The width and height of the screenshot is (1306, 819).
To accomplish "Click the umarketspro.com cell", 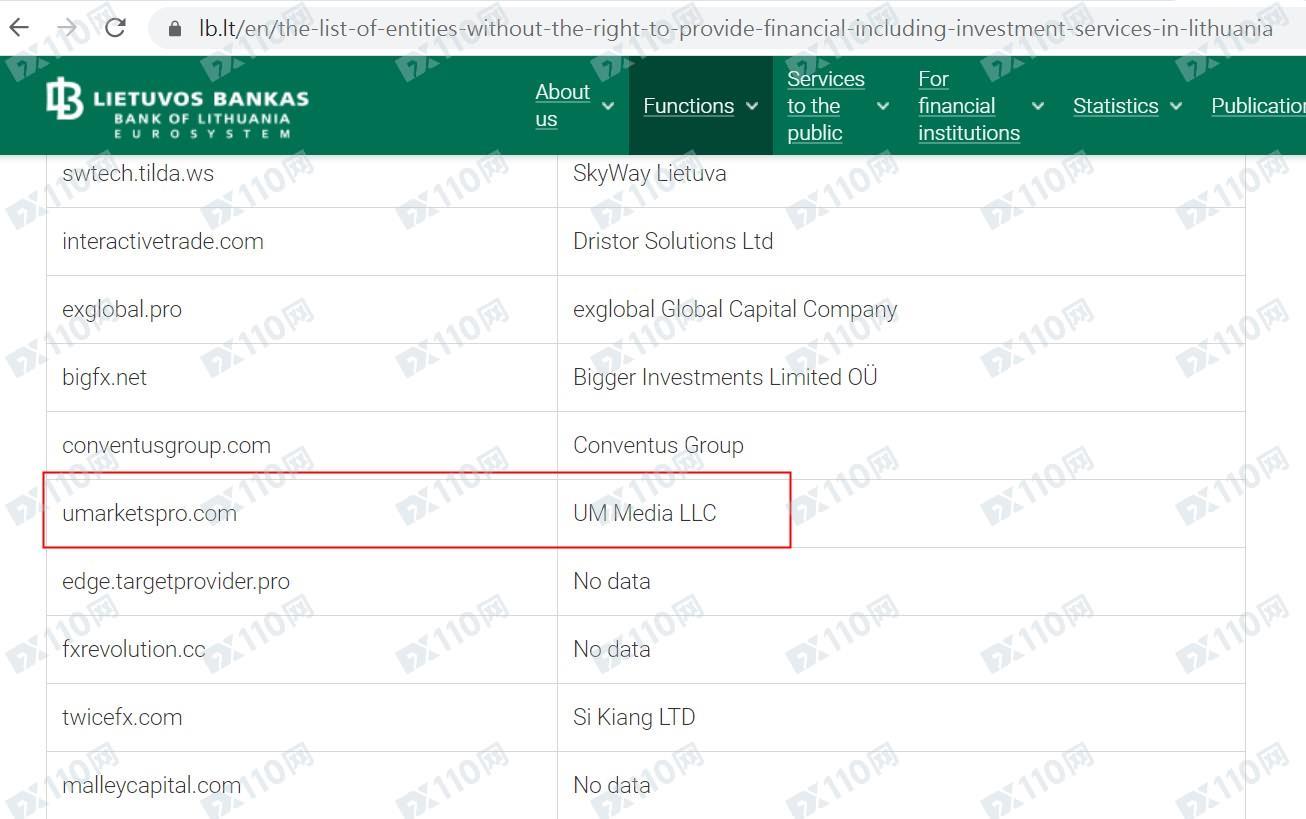I will click(302, 513).
